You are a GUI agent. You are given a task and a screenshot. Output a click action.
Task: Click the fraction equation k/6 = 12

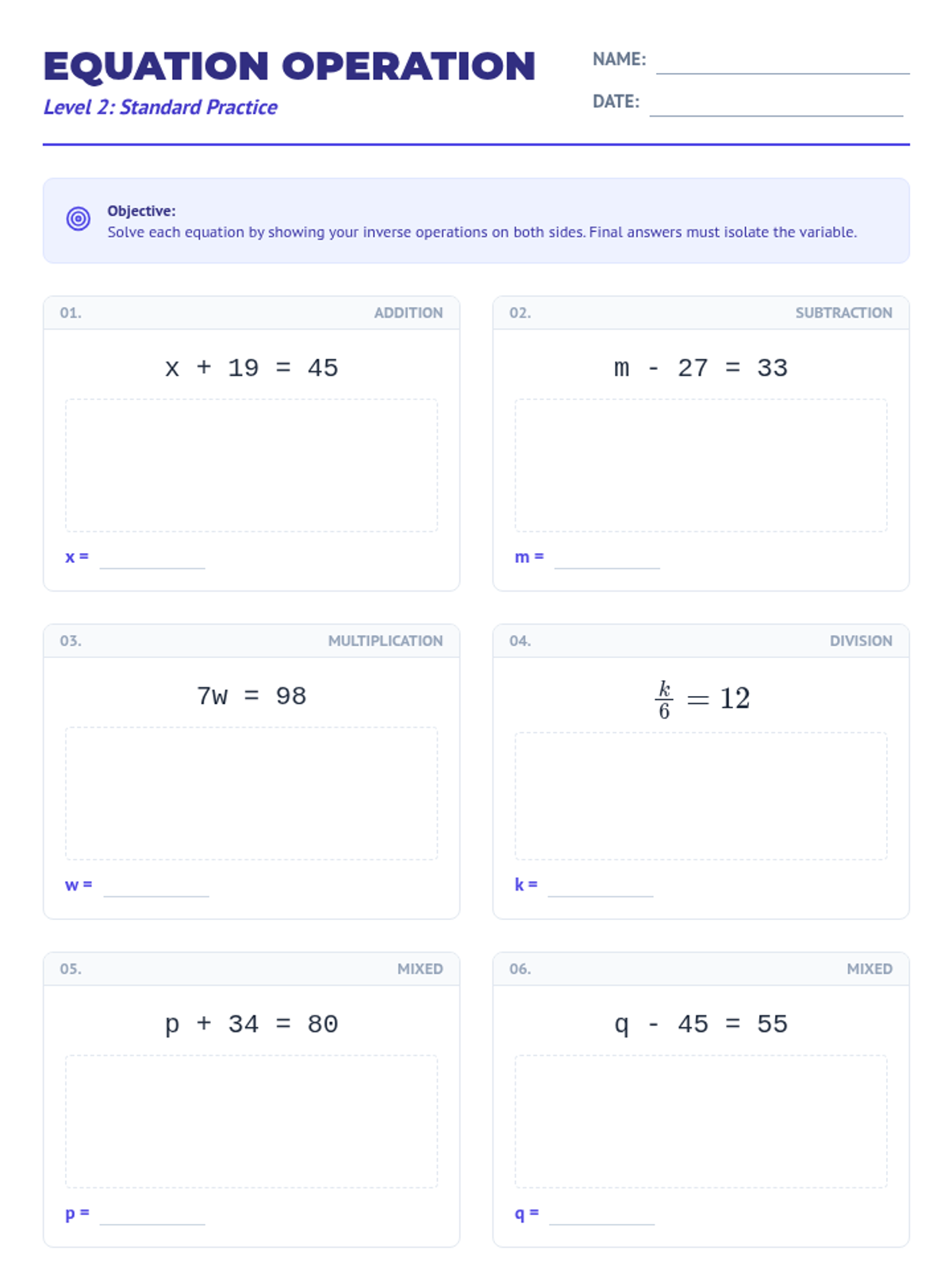point(702,698)
